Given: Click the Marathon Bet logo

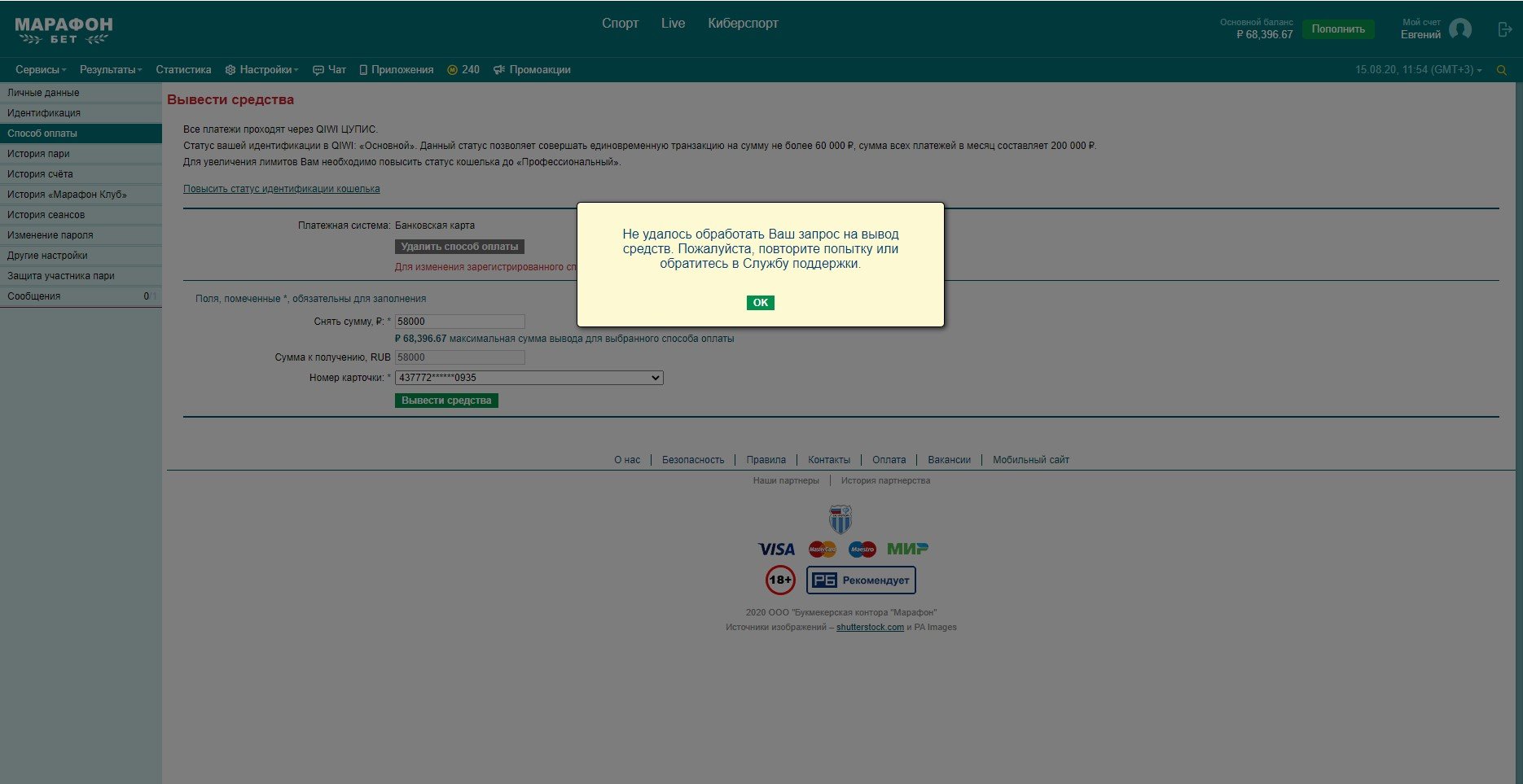Looking at the screenshot, I should 64,30.
